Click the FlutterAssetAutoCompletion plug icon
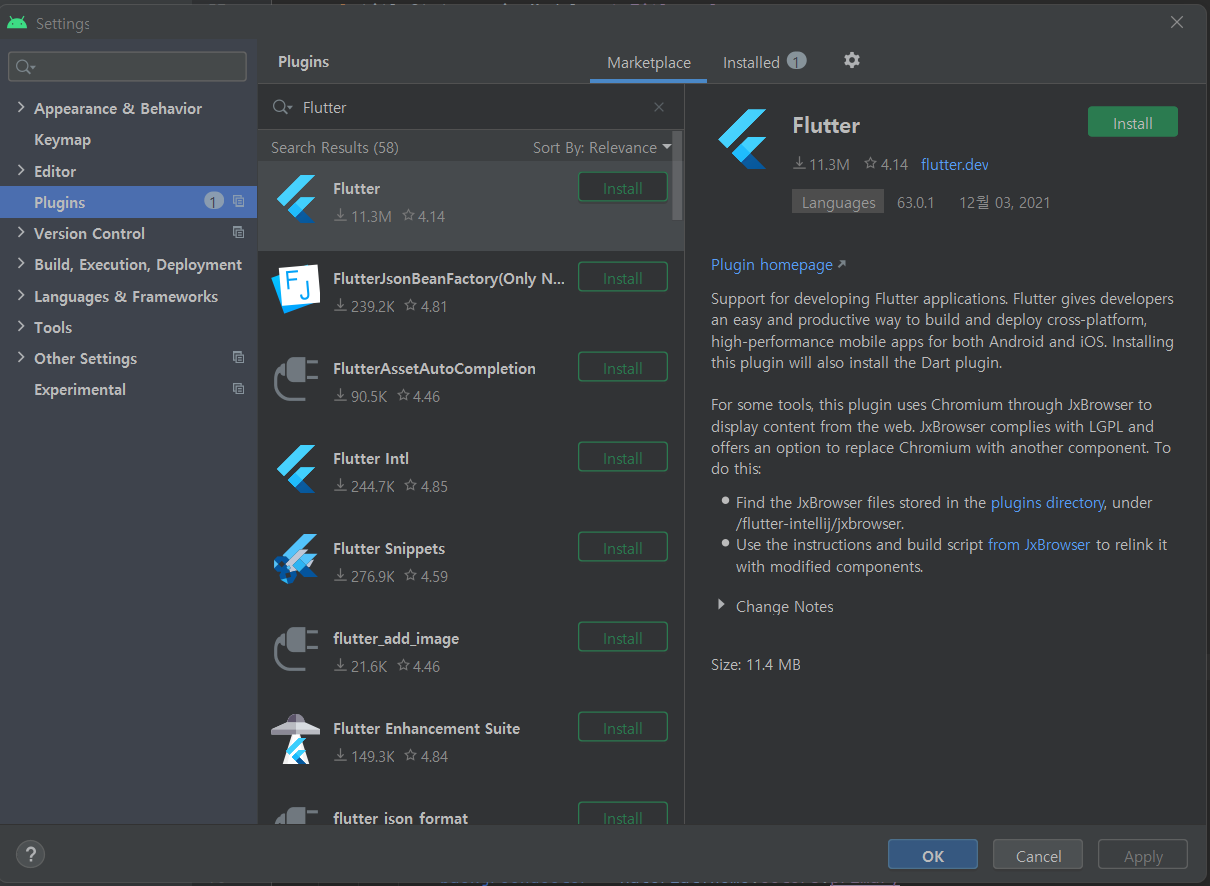 pos(296,379)
